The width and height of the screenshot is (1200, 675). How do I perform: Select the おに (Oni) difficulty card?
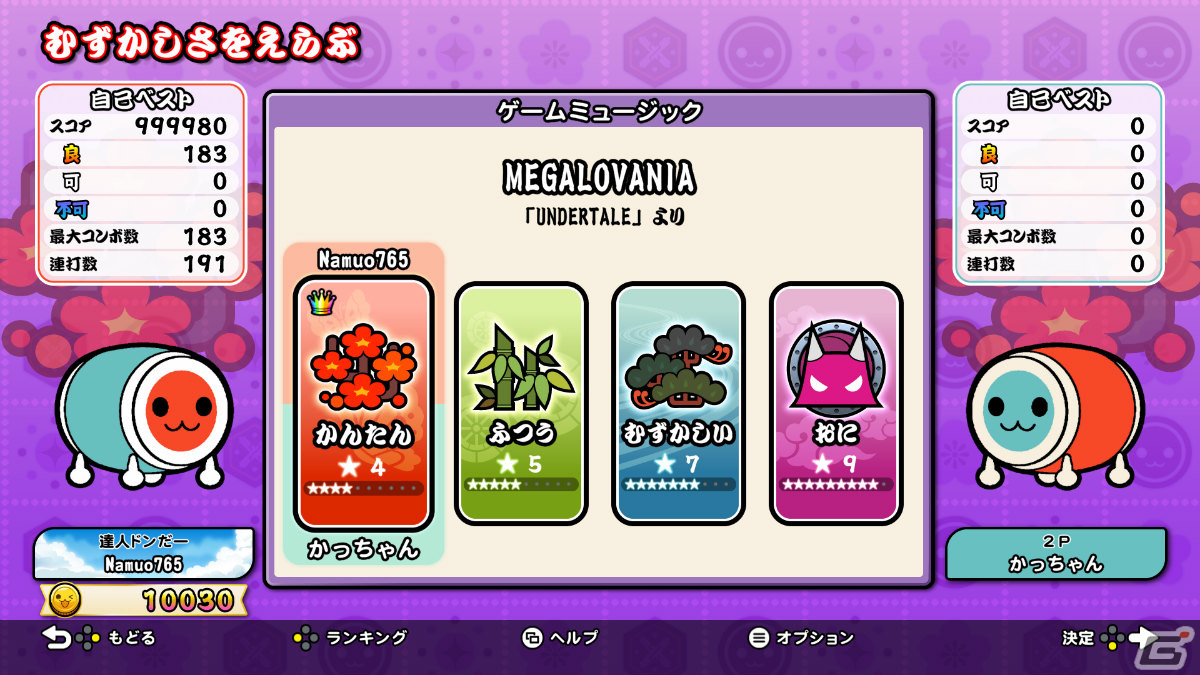coord(835,403)
